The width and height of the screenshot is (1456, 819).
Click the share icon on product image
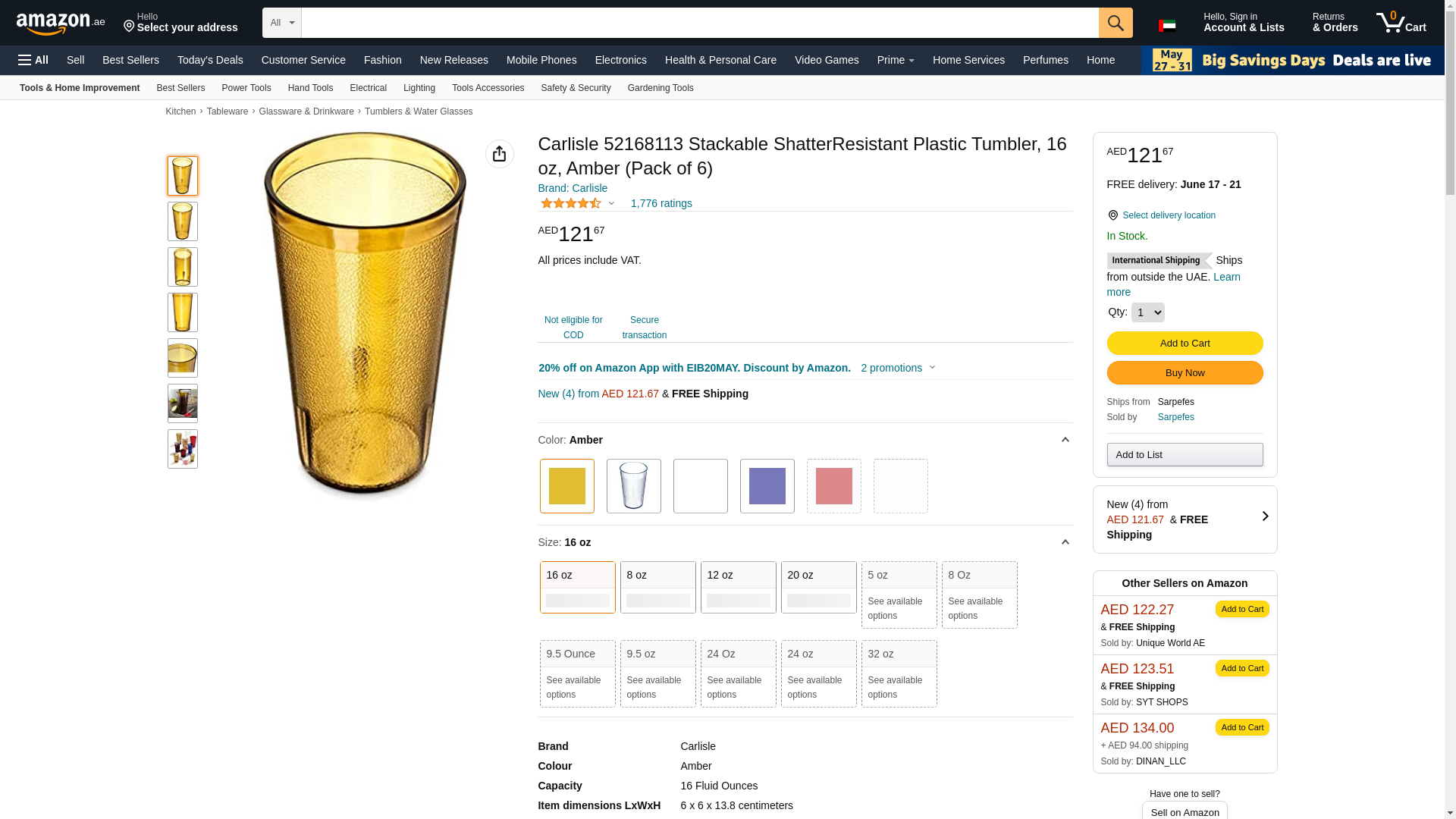coord(499,154)
